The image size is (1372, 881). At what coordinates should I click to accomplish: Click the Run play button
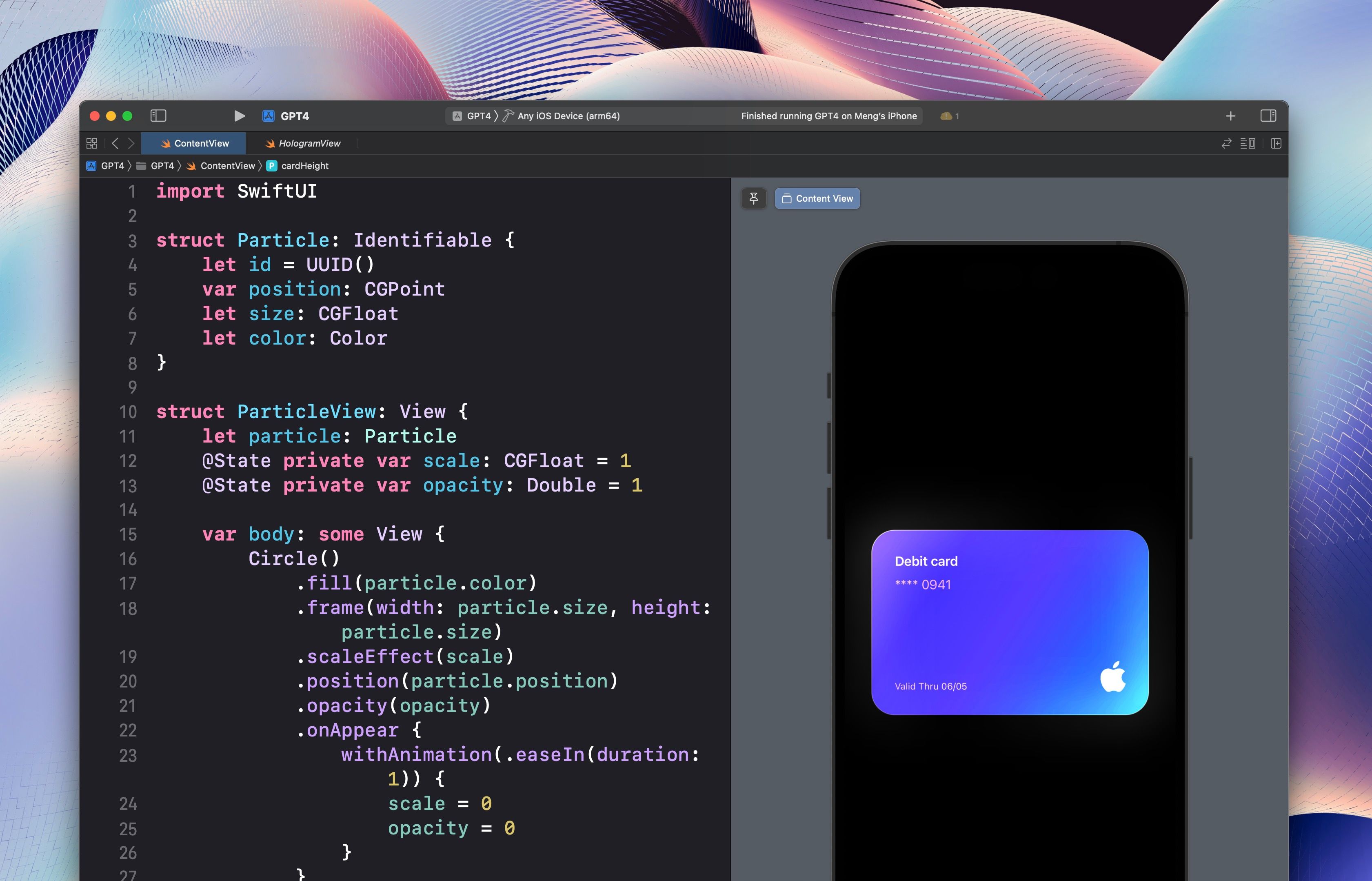pyautogui.click(x=239, y=116)
